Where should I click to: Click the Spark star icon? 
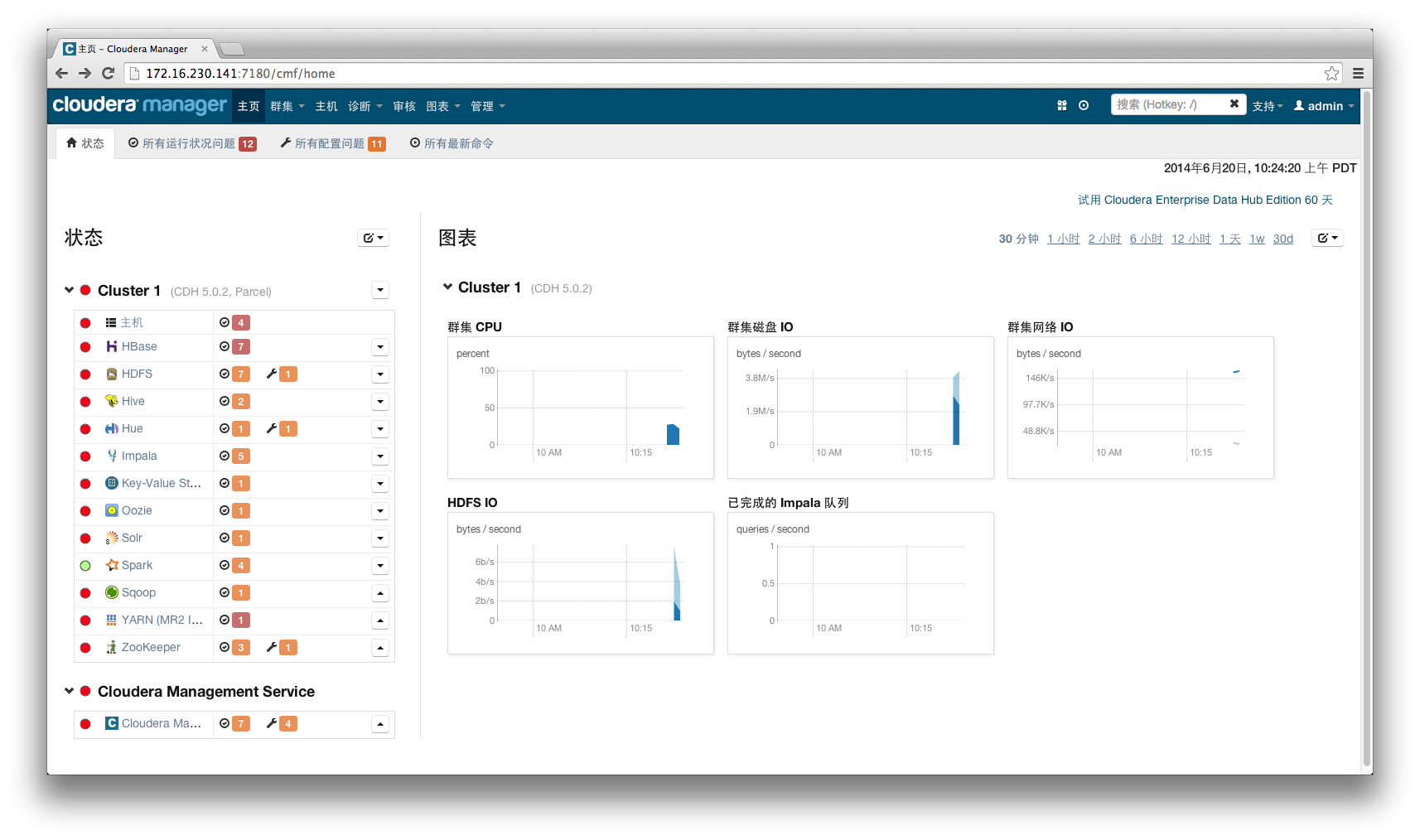point(111,565)
